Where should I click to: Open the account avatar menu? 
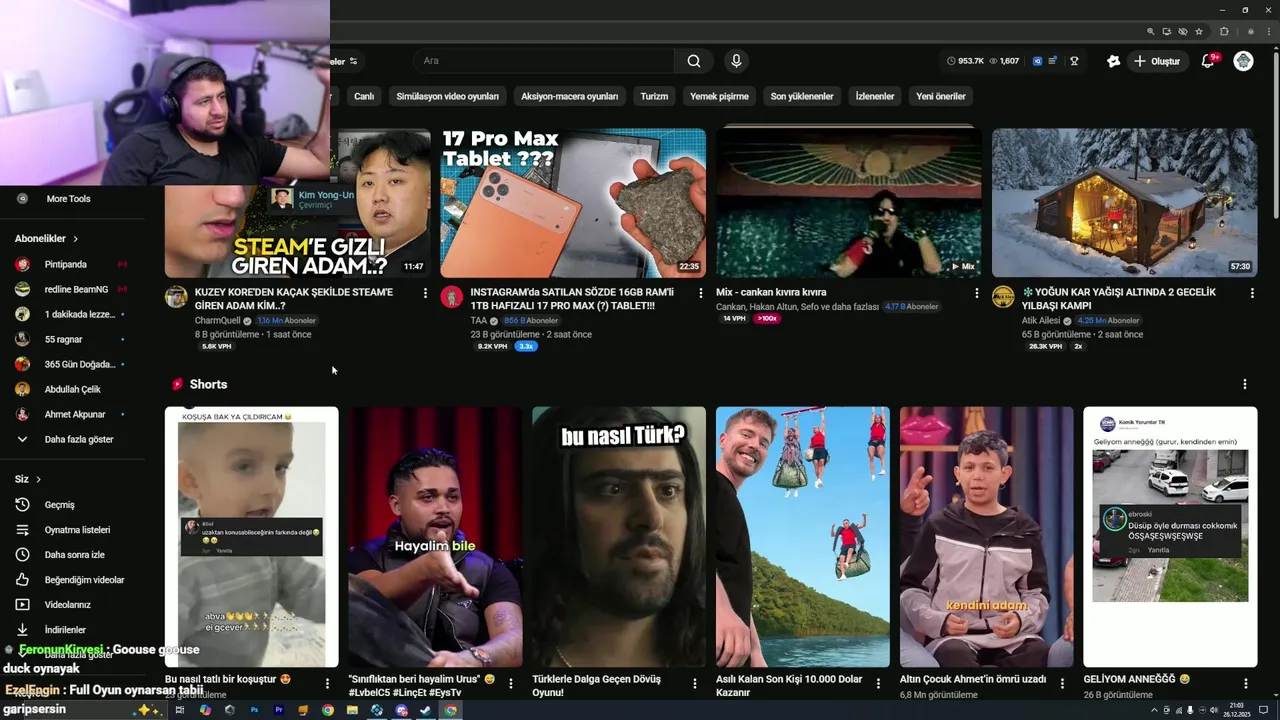point(1243,61)
